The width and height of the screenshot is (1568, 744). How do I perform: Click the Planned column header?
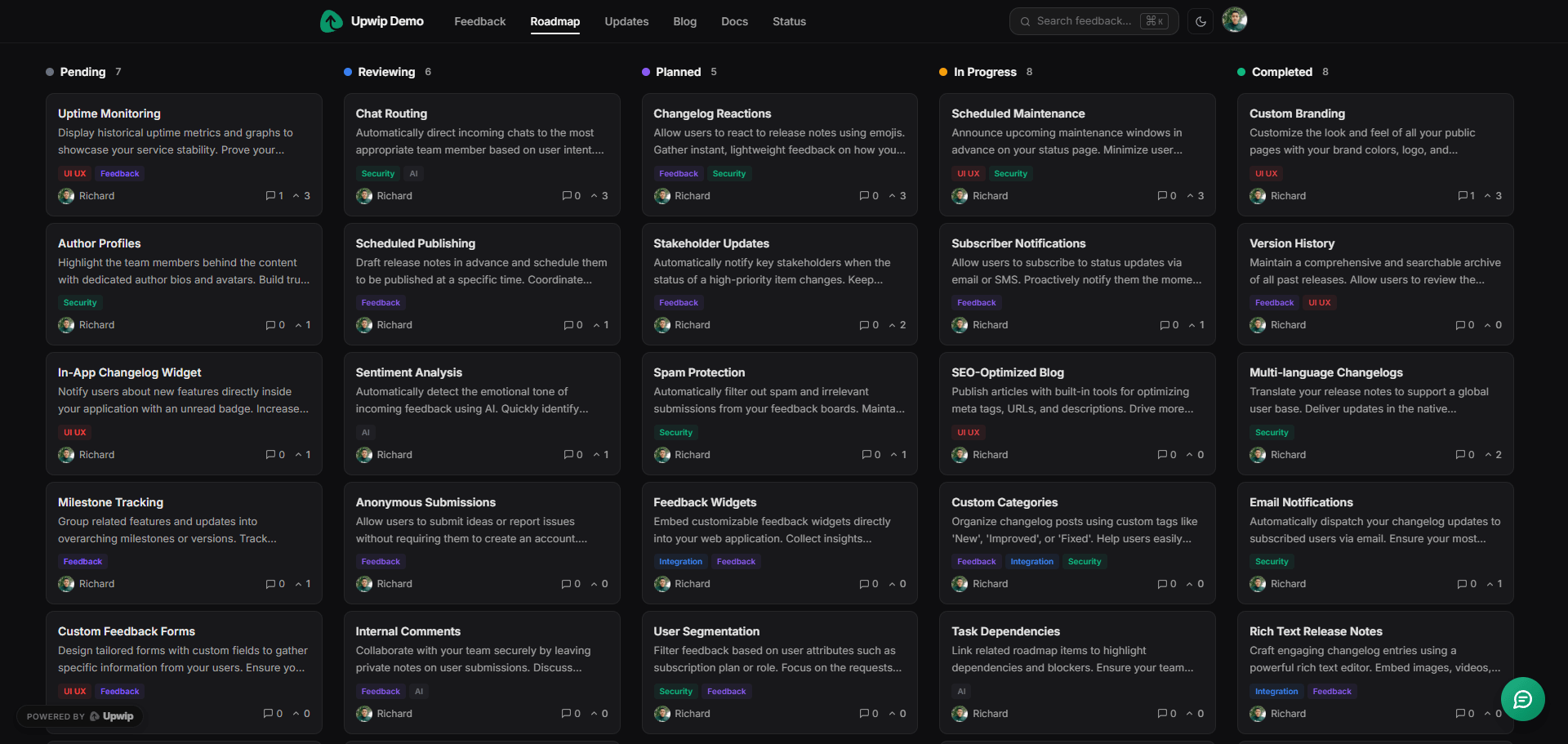coord(679,72)
